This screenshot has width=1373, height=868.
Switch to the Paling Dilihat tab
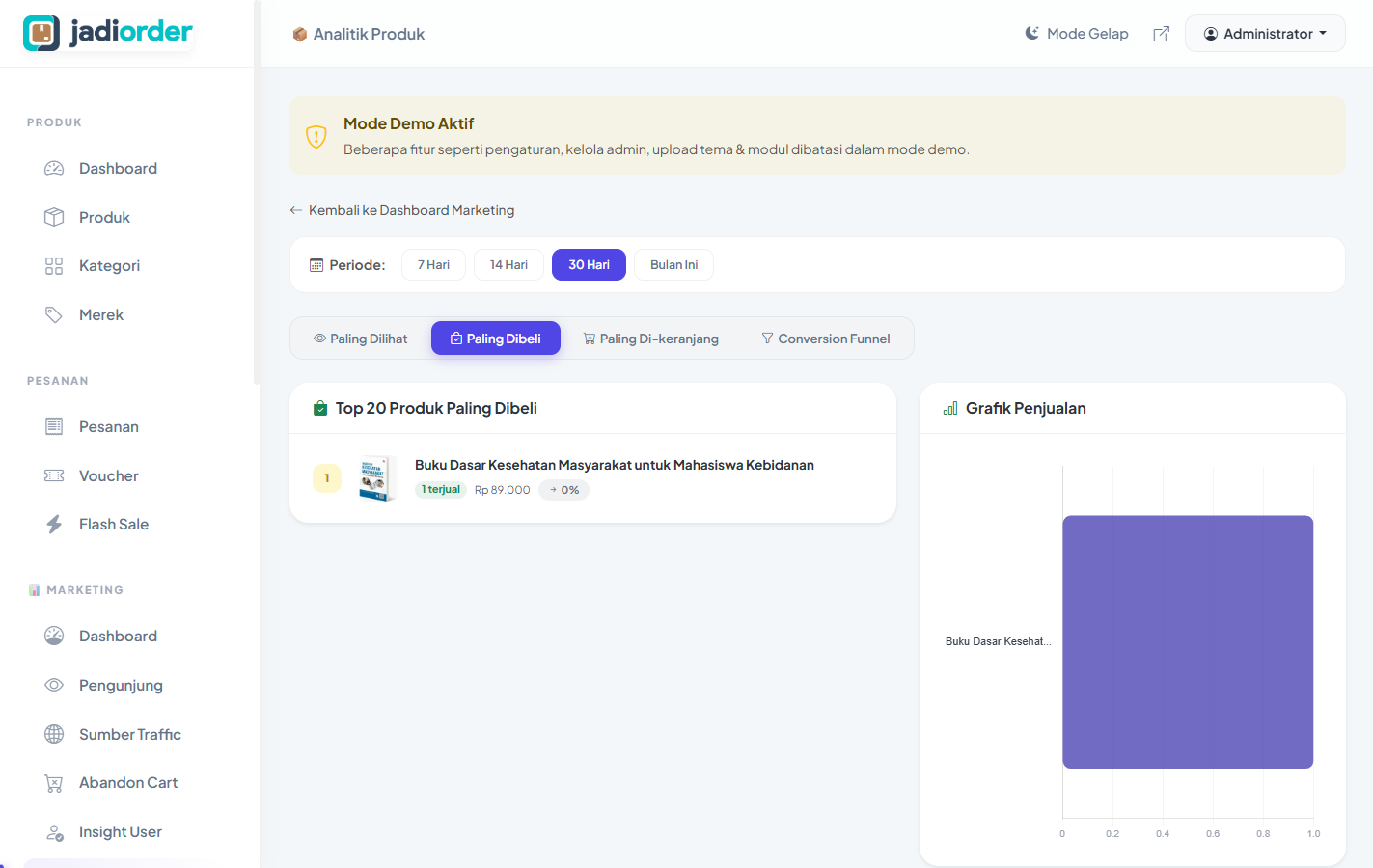[x=360, y=338]
